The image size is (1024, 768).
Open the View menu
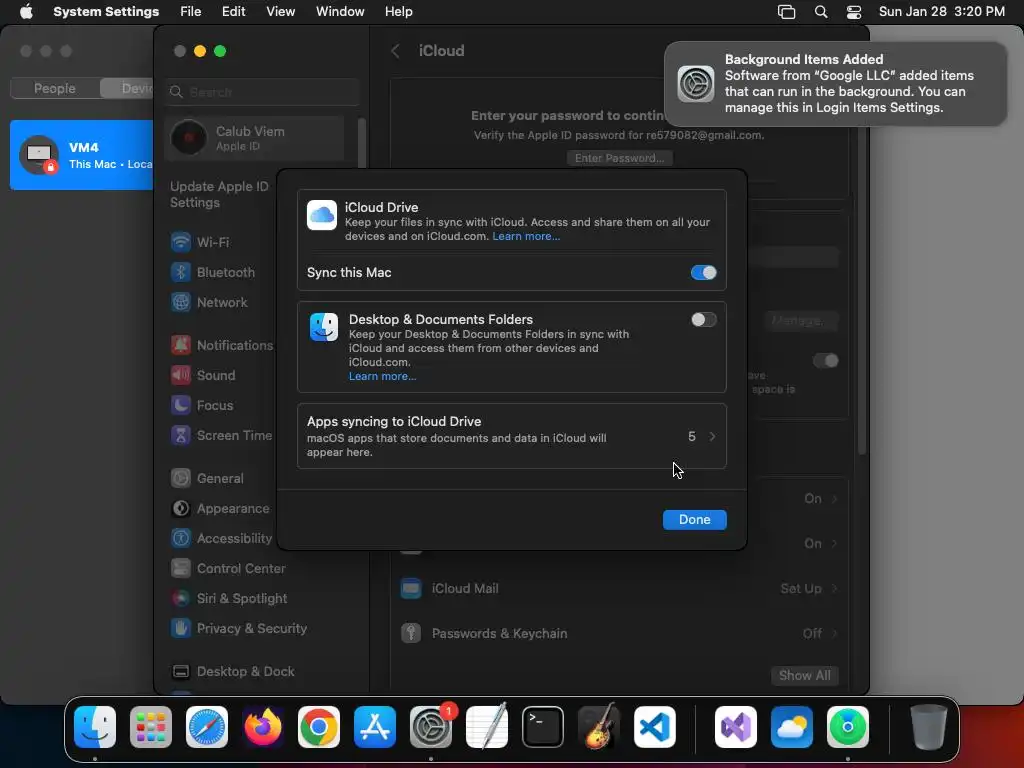280,12
